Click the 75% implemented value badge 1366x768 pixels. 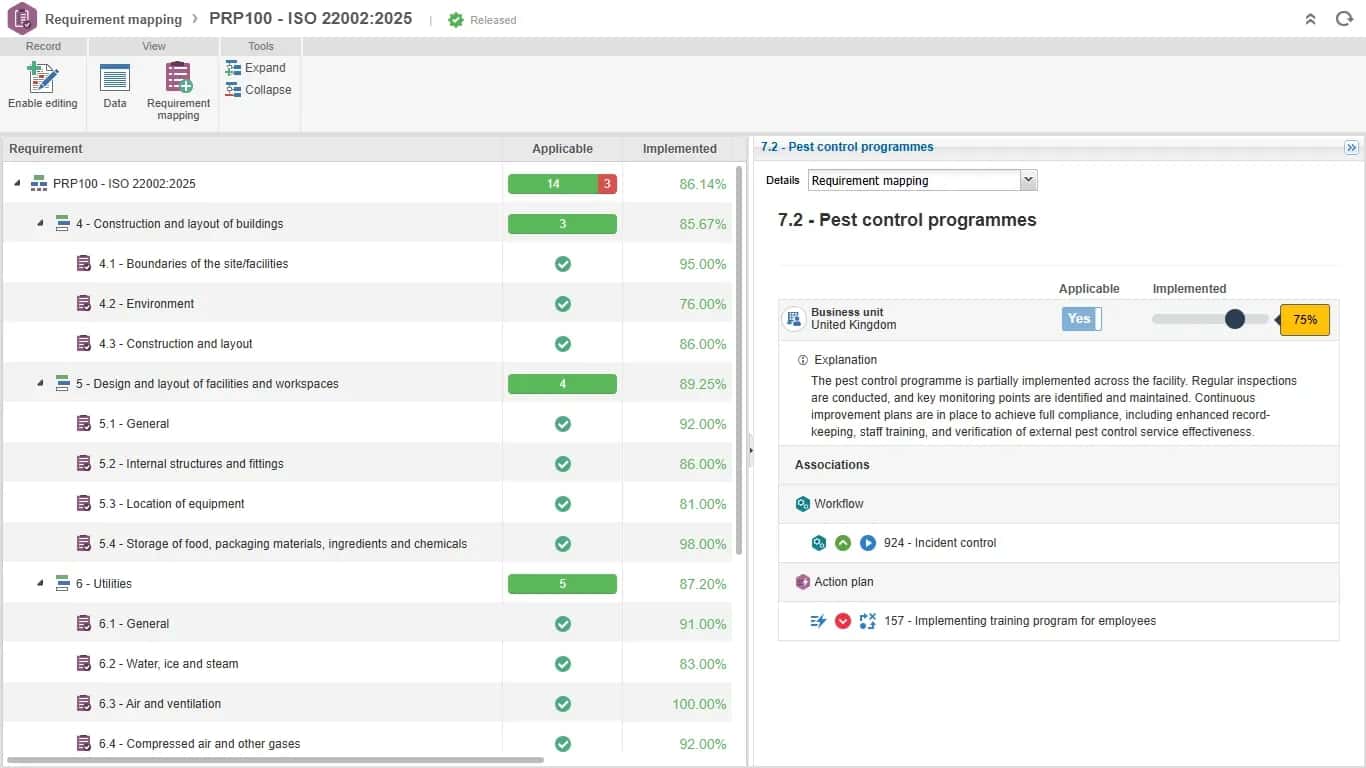pos(1305,320)
